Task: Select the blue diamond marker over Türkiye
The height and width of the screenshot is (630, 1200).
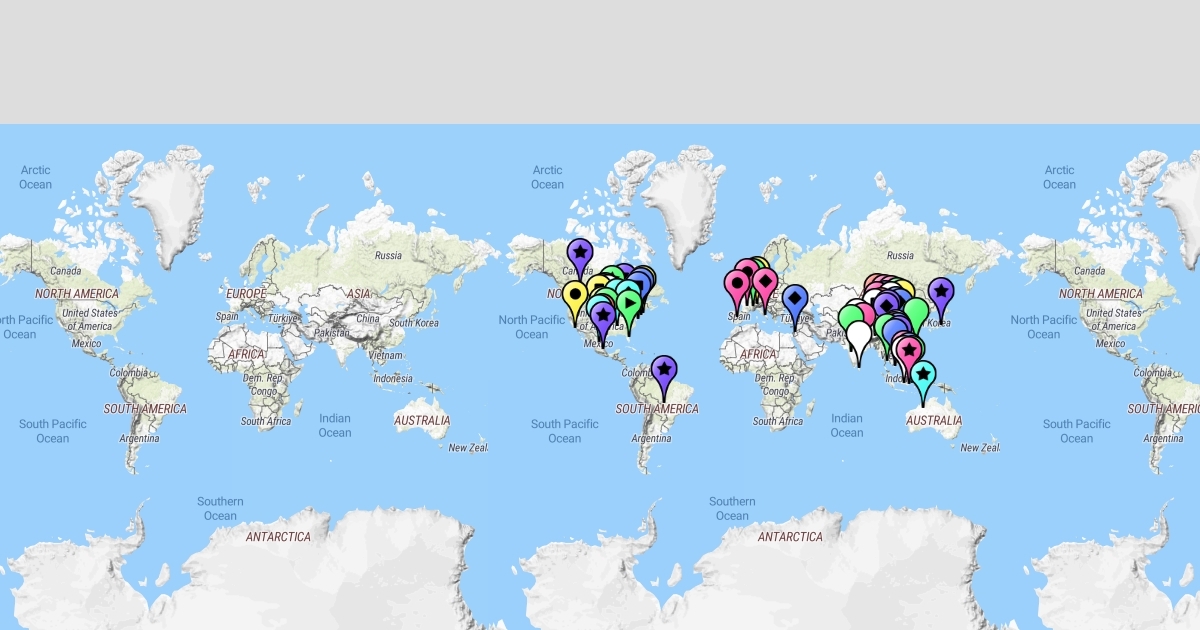Action: click(x=795, y=298)
